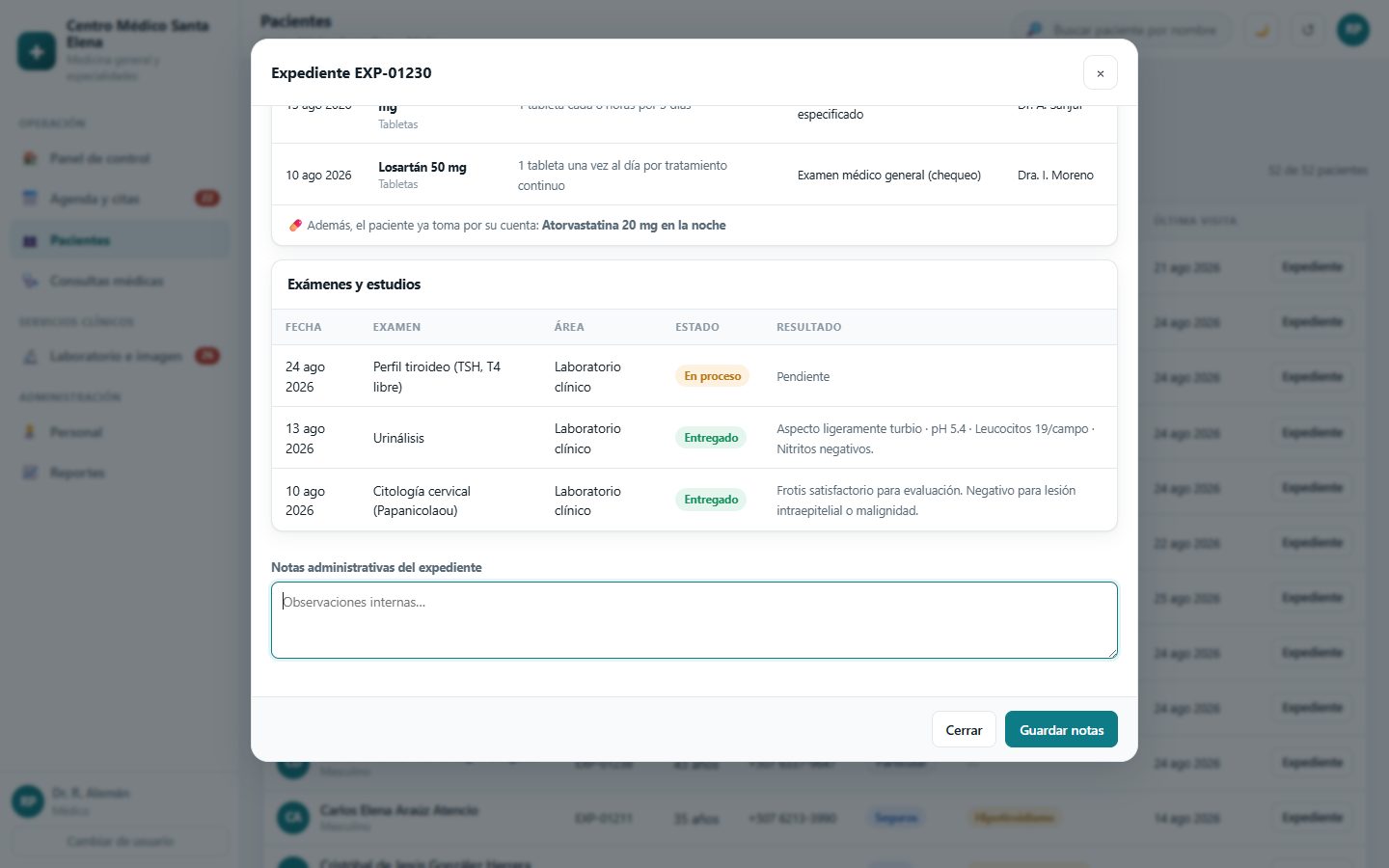Image resolution: width=1389 pixels, height=868 pixels.
Task: Click the Perfil tiroideo (TSH, T4 libre) exam
Action: point(437,377)
